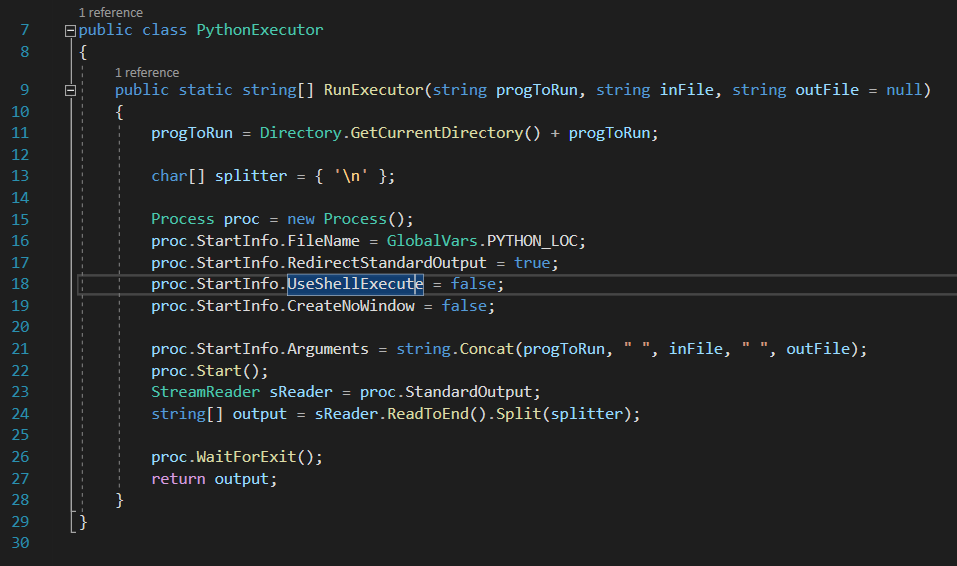Collapse the PythonExecutor class outline
Viewport: 957px width, 566px height.
pos(70,31)
